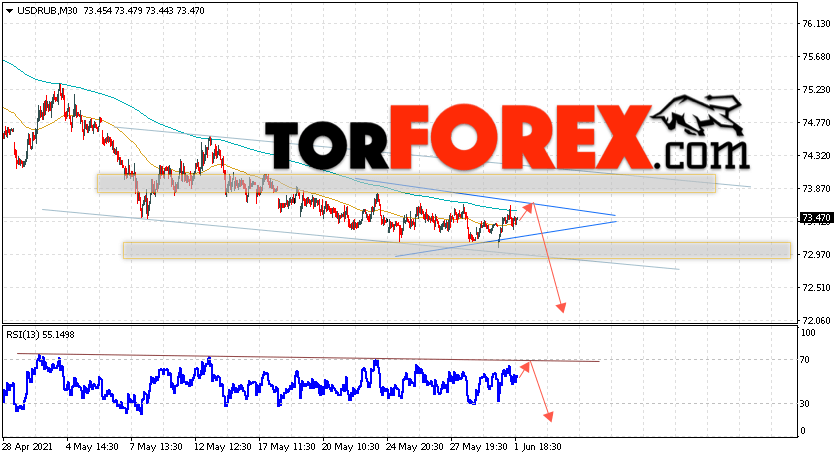Select the USDRUB,M30 symbol title
838x458 pixels.
tap(48, 11)
